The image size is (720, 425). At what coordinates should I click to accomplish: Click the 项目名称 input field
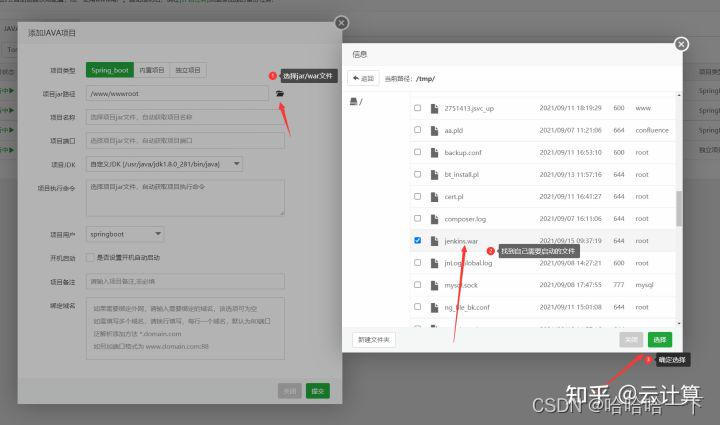(185, 117)
